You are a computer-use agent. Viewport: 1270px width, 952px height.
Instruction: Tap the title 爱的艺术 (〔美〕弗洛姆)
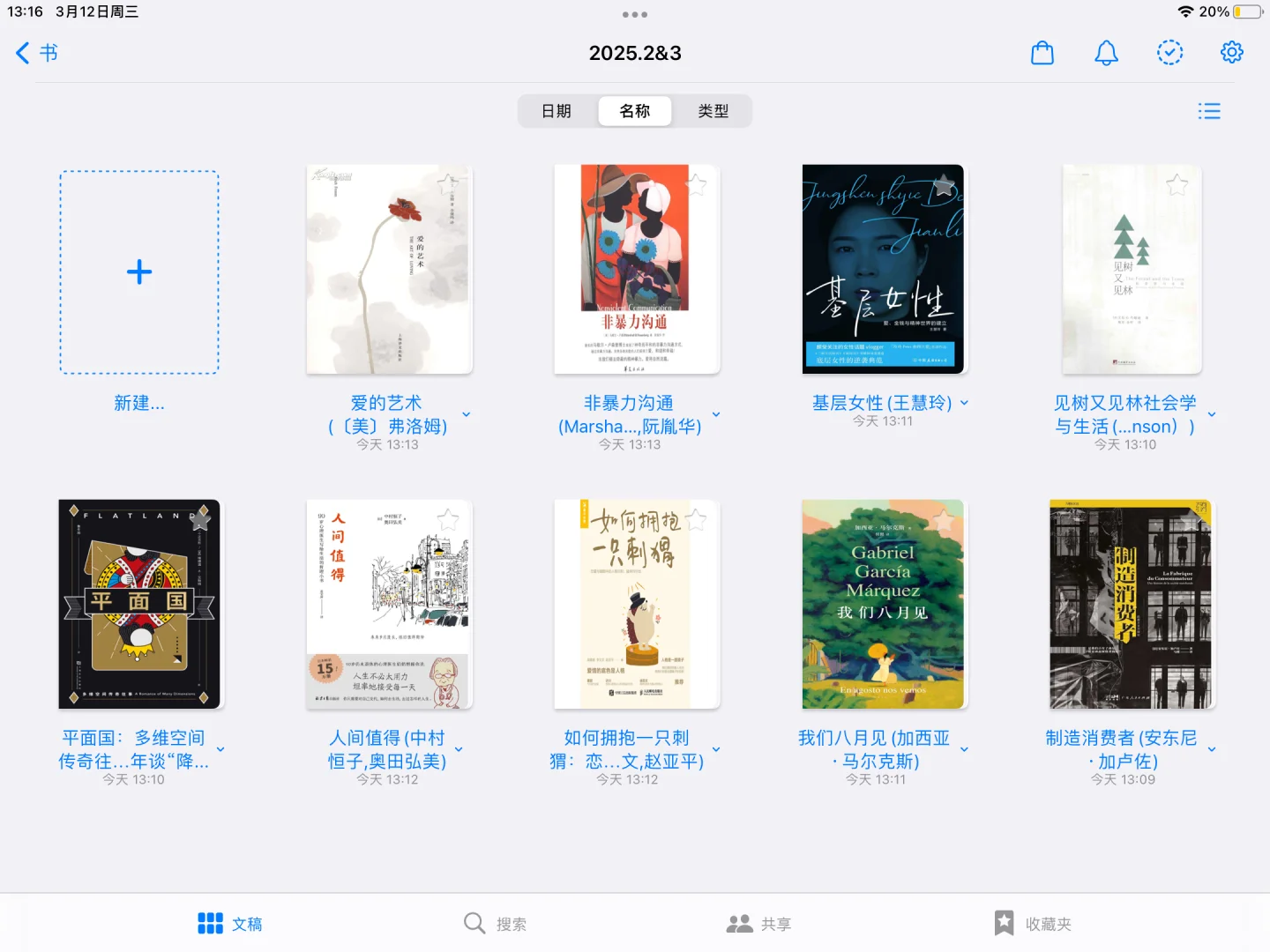386,414
